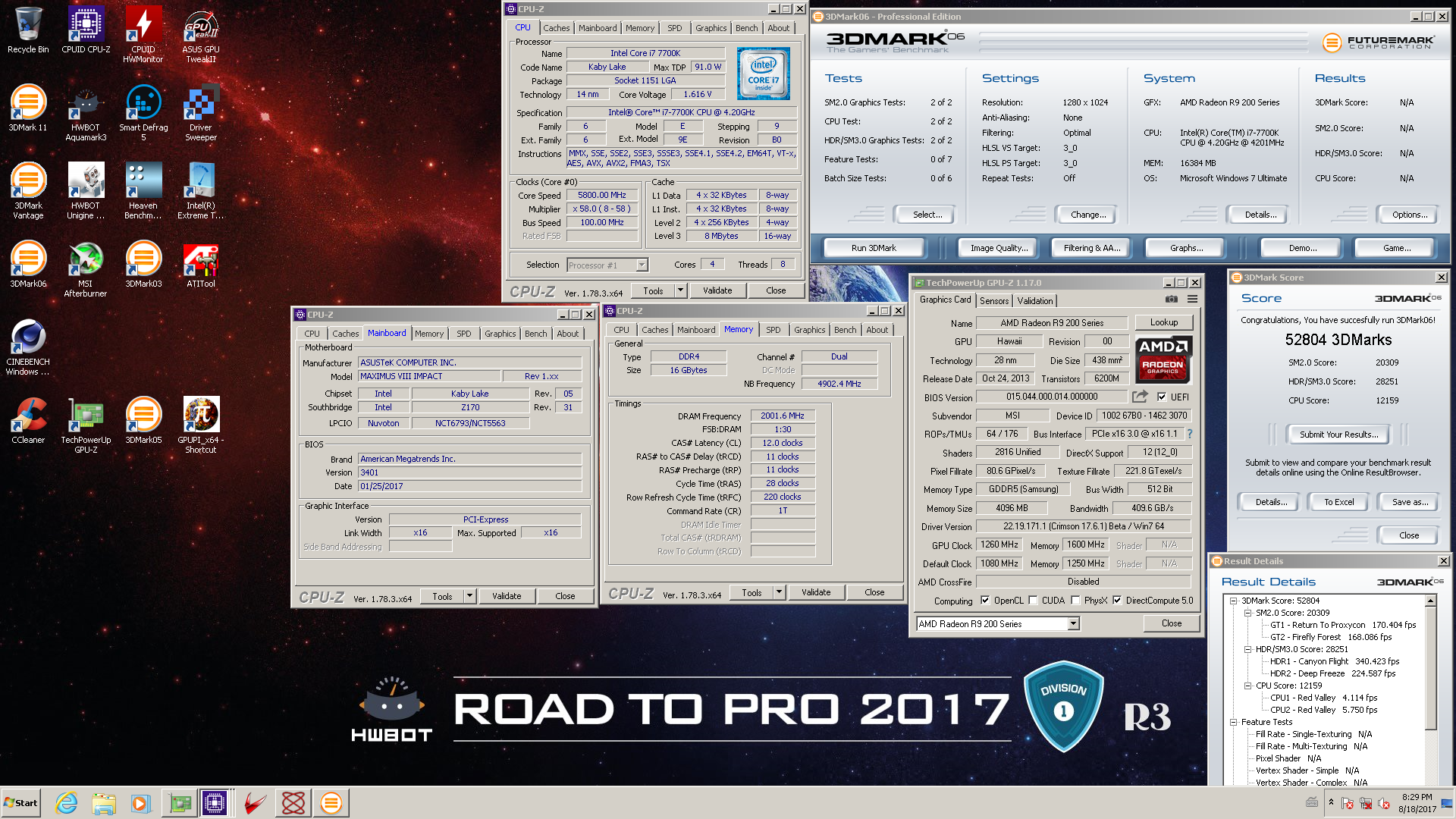The image size is (1456, 819).
Task: Expand Tools dropdown arrow in CPU-Z CPU window
Action: pos(680,290)
